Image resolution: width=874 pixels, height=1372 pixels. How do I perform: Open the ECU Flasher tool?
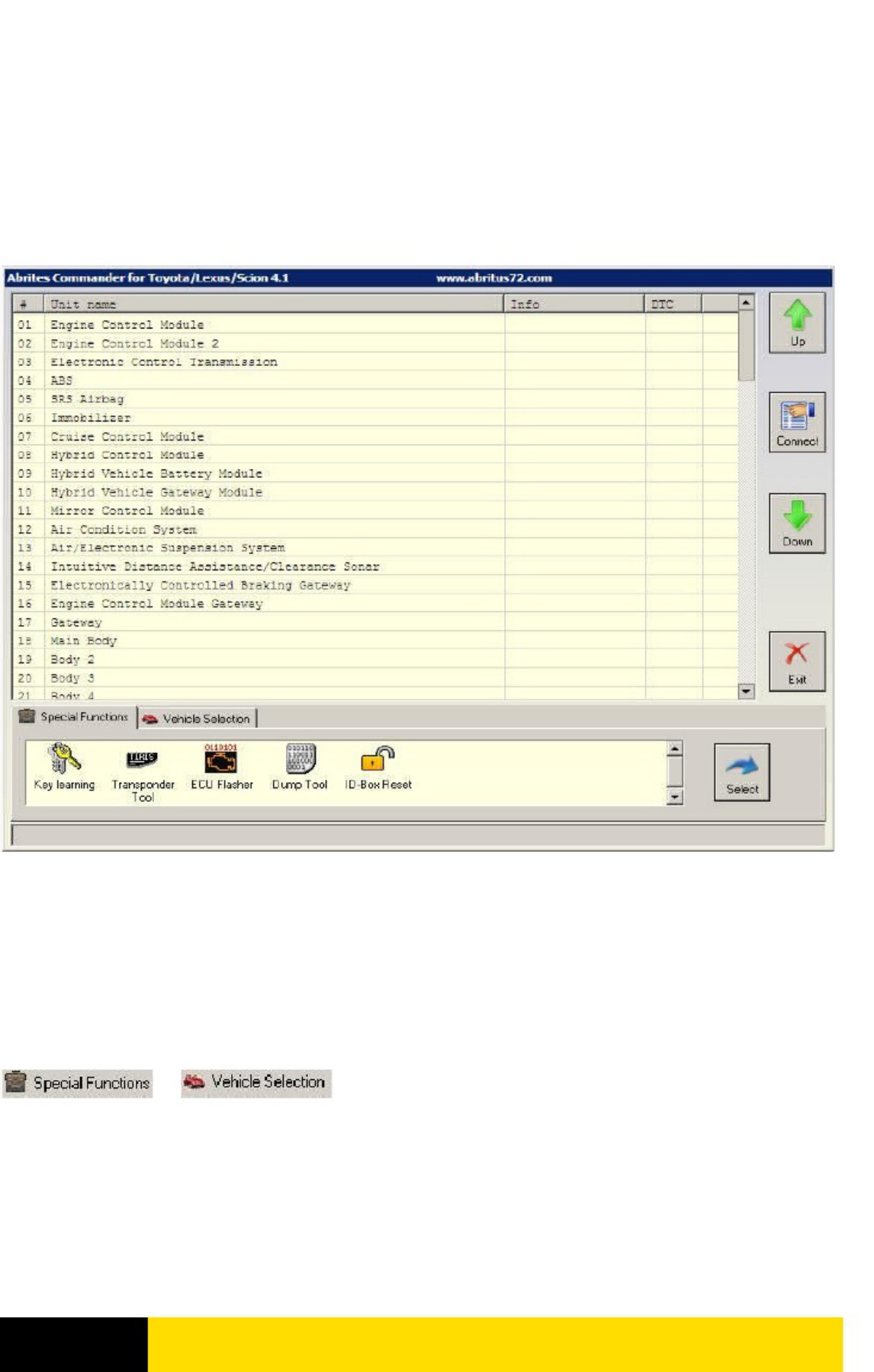(x=221, y=768)
